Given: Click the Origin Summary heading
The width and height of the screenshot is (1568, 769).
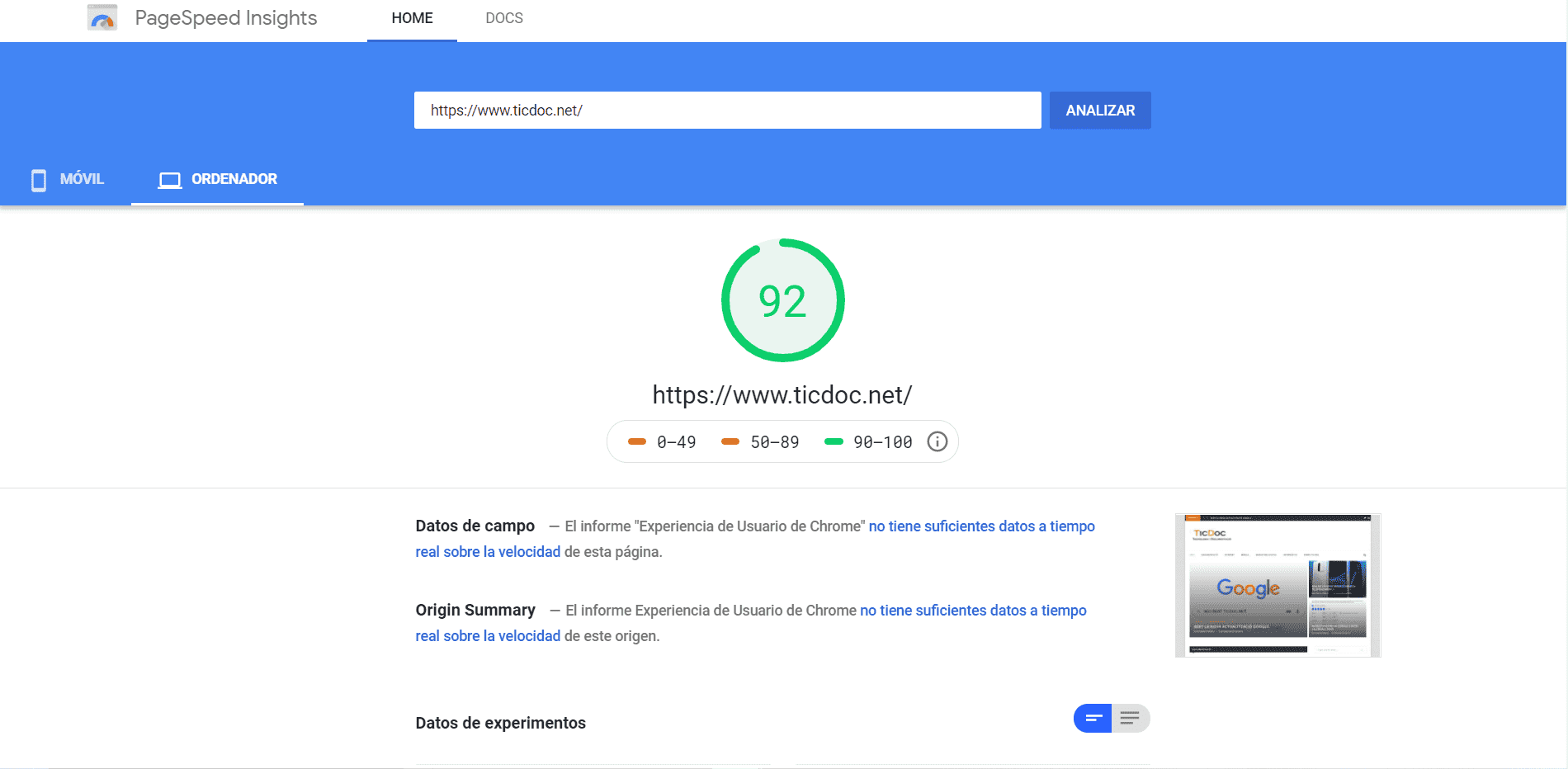Looking at the screenshot, I should coord(475,610).
